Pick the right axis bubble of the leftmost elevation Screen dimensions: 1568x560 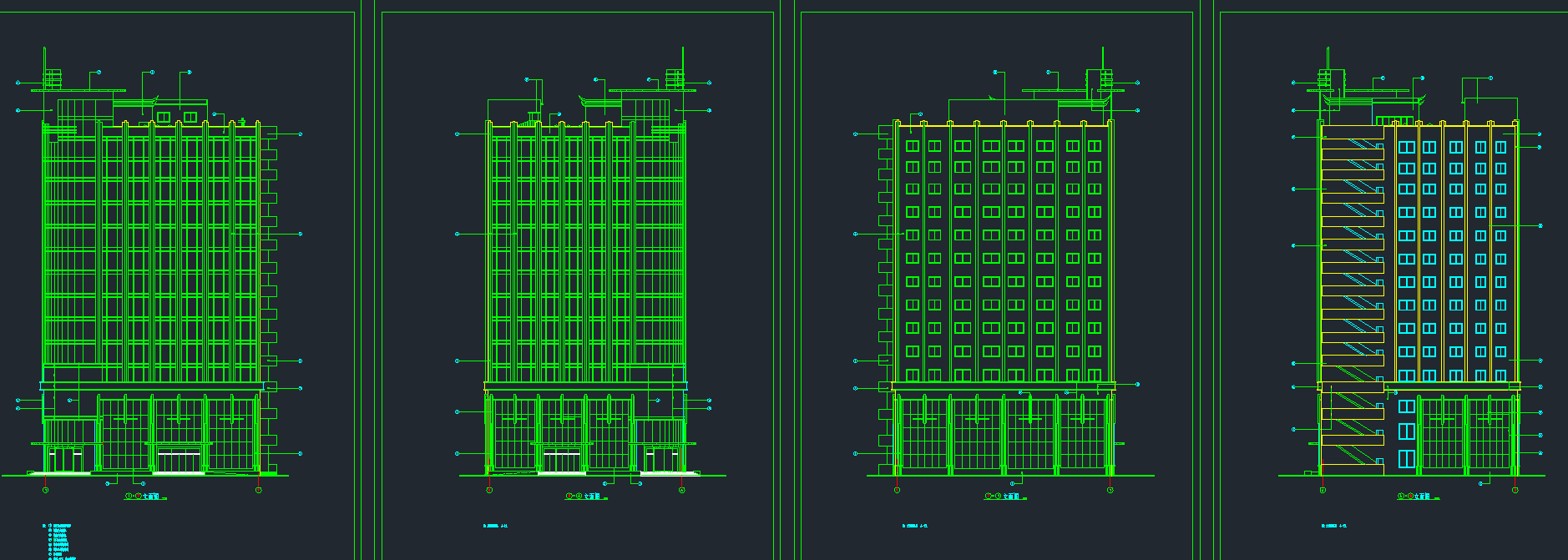point(259,491)
